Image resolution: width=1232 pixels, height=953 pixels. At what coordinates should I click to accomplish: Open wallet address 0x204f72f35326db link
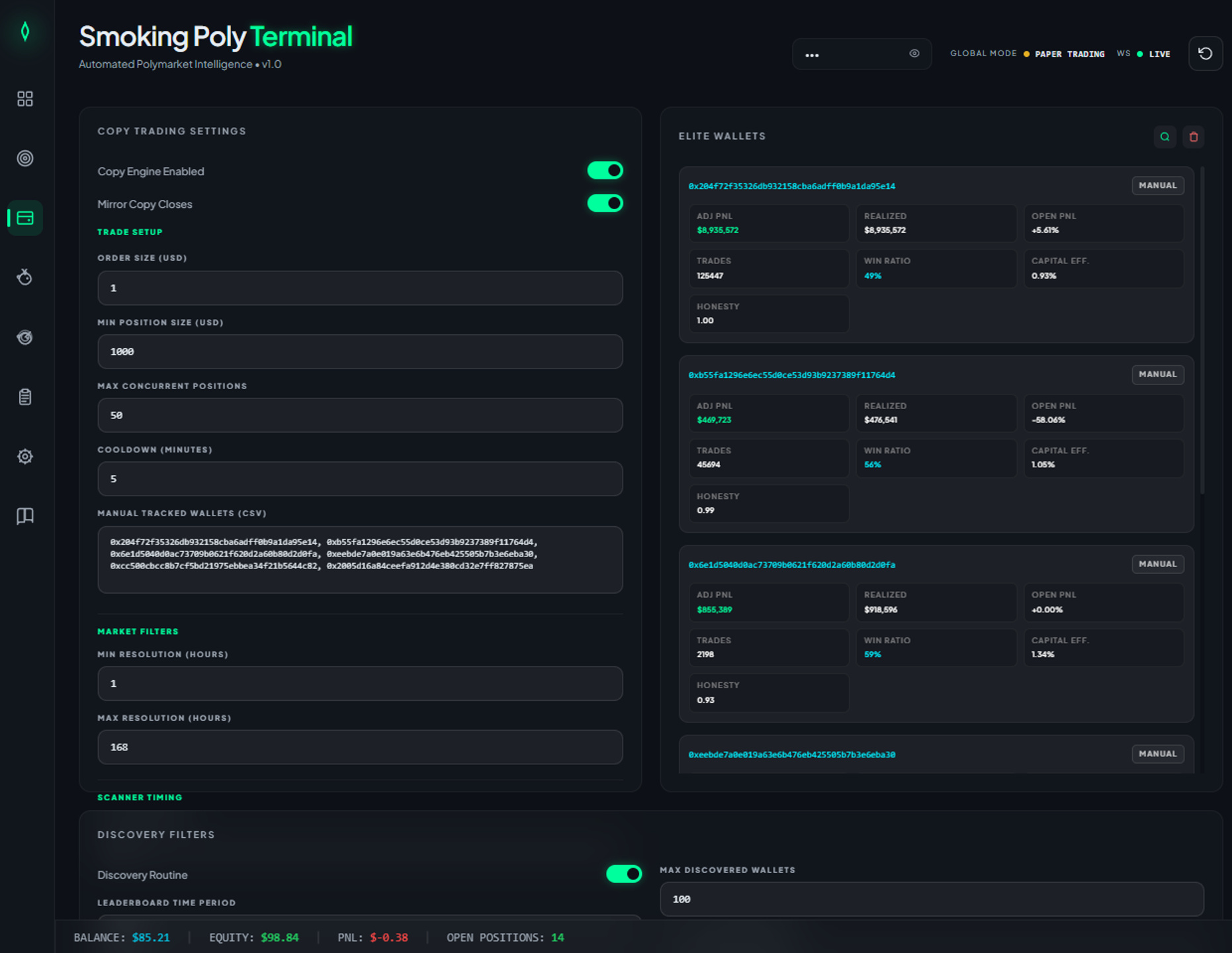pyautogui.click(x=791, y=187)
